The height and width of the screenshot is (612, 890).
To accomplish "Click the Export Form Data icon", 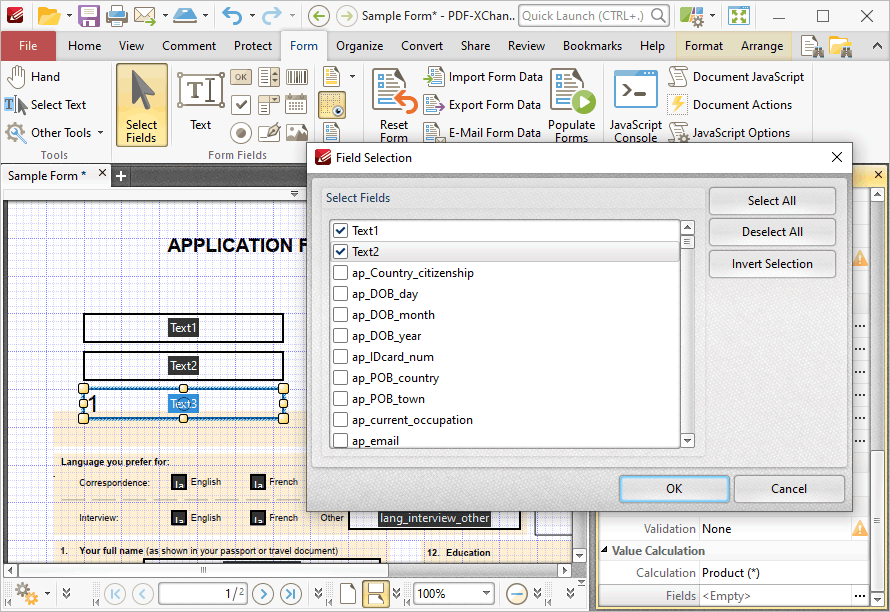I will 434,104.
